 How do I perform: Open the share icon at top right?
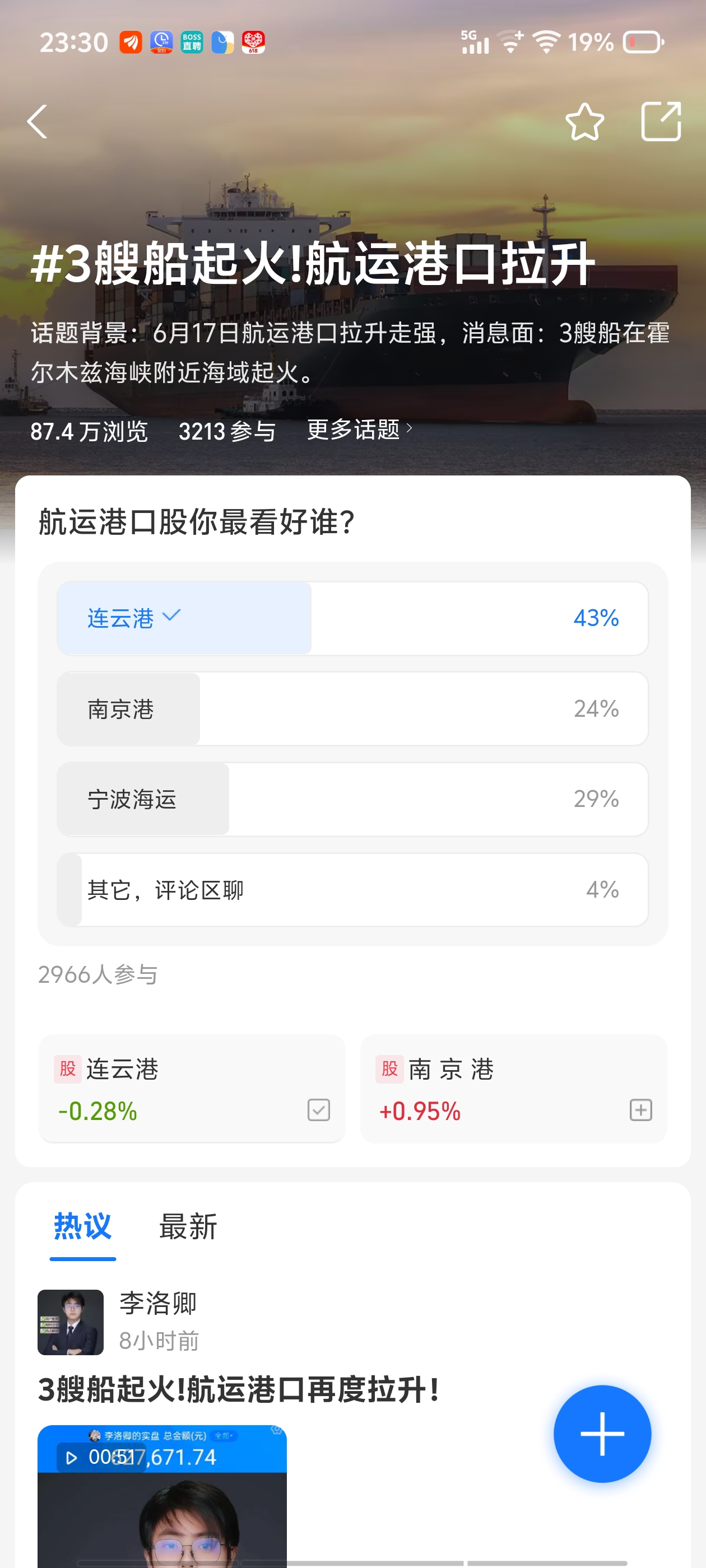click(661, 121)
